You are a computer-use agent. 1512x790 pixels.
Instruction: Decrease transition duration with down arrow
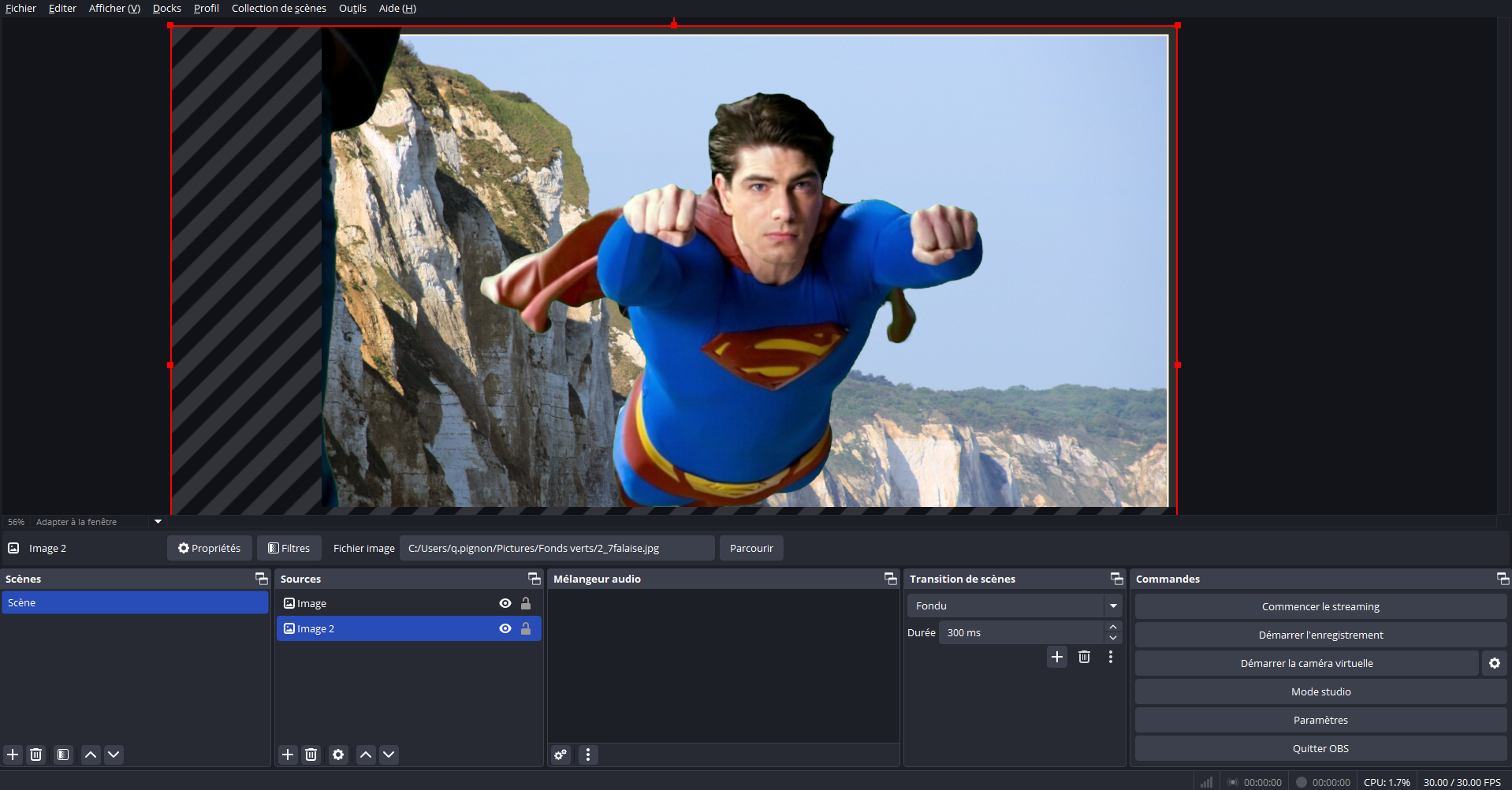(1113, 638)
